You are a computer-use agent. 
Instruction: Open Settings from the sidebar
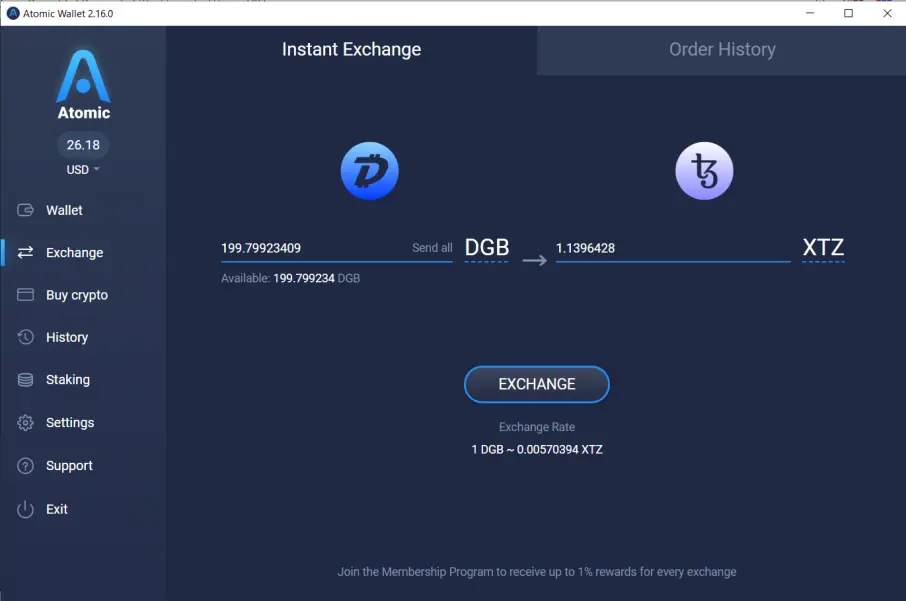coord(70,422)
